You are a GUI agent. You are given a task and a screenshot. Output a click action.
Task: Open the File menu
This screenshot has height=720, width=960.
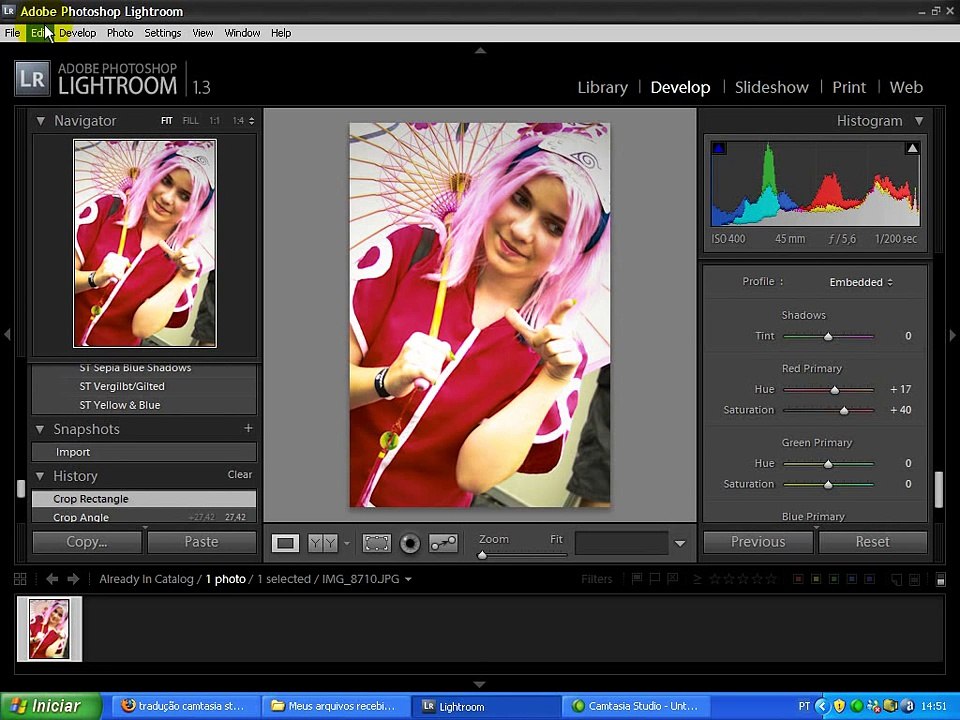pyautogui.click(x=12, y=33)
